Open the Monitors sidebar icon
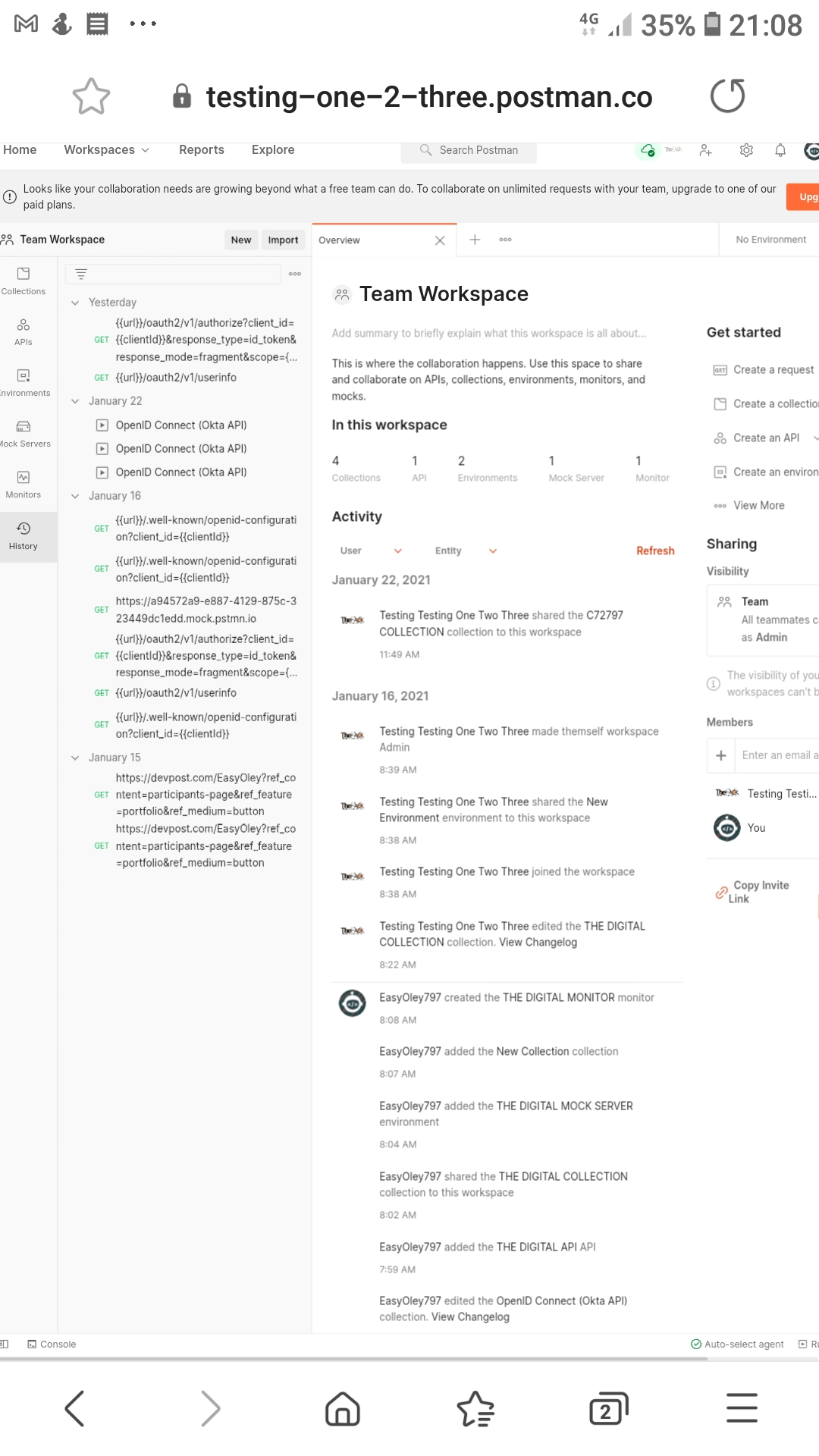 (x=24, y=484)
